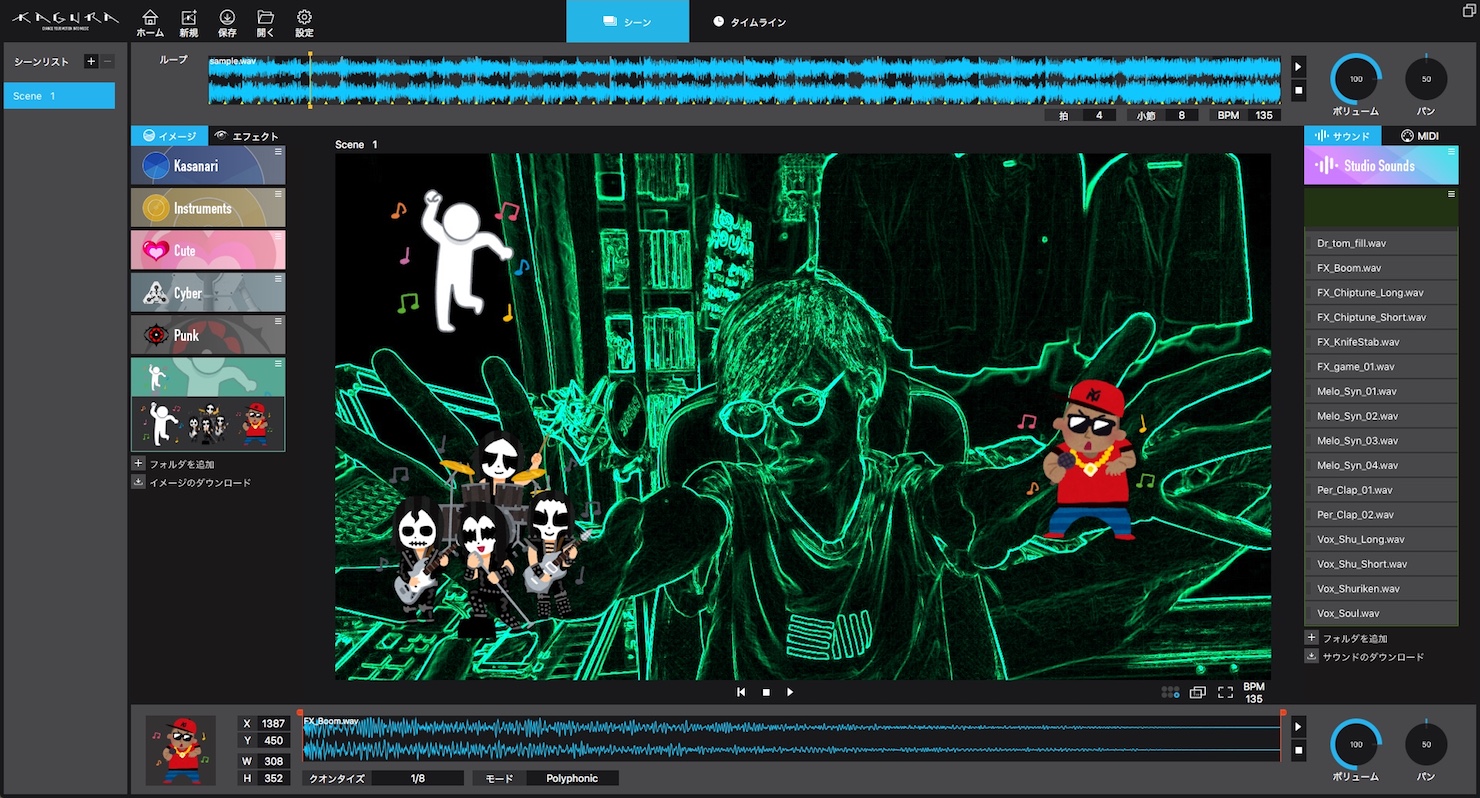The height and width of the screenshot is (798, 1480).
Task: Open Instruments folder menu icon
Action: tap(278, 194)
